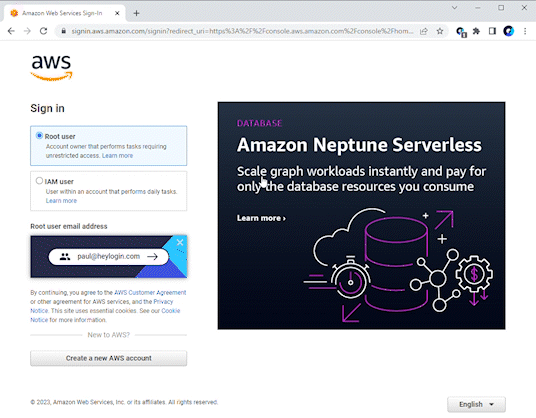Open the heylogin extension icon in toolbar
The width and height of the screenshot is (536, 418).
(x=461, y=32)
